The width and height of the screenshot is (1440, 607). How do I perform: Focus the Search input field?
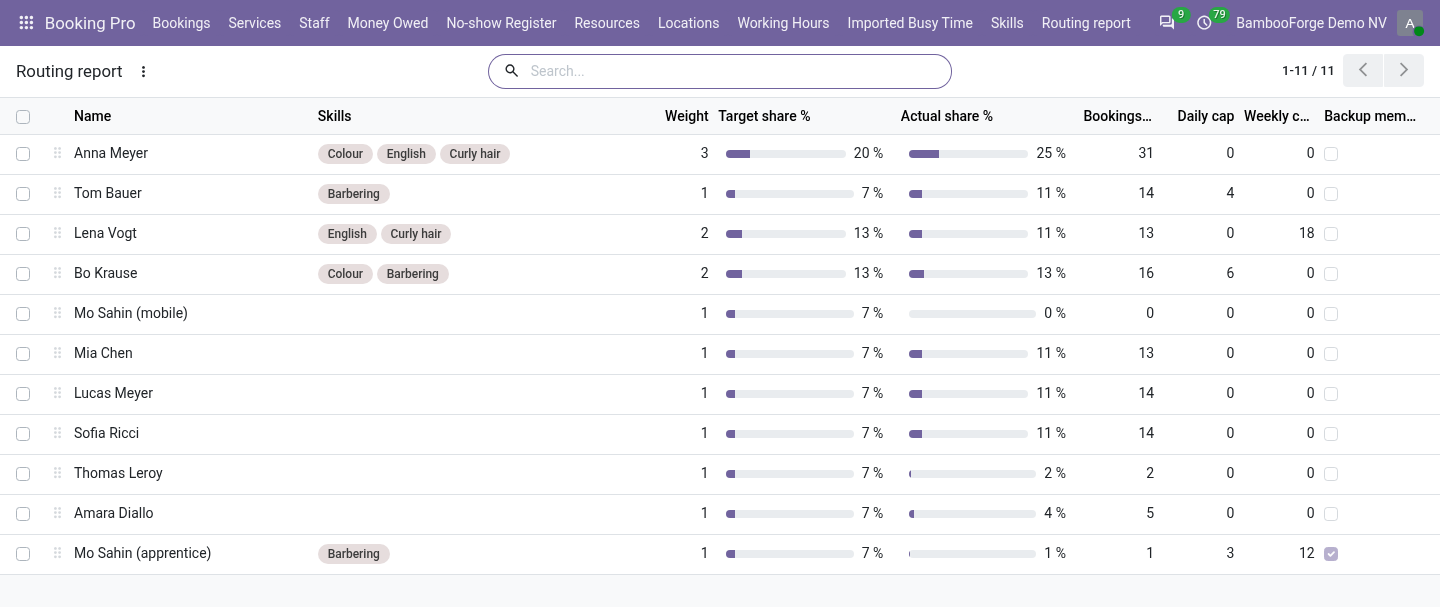coord(735,71)
